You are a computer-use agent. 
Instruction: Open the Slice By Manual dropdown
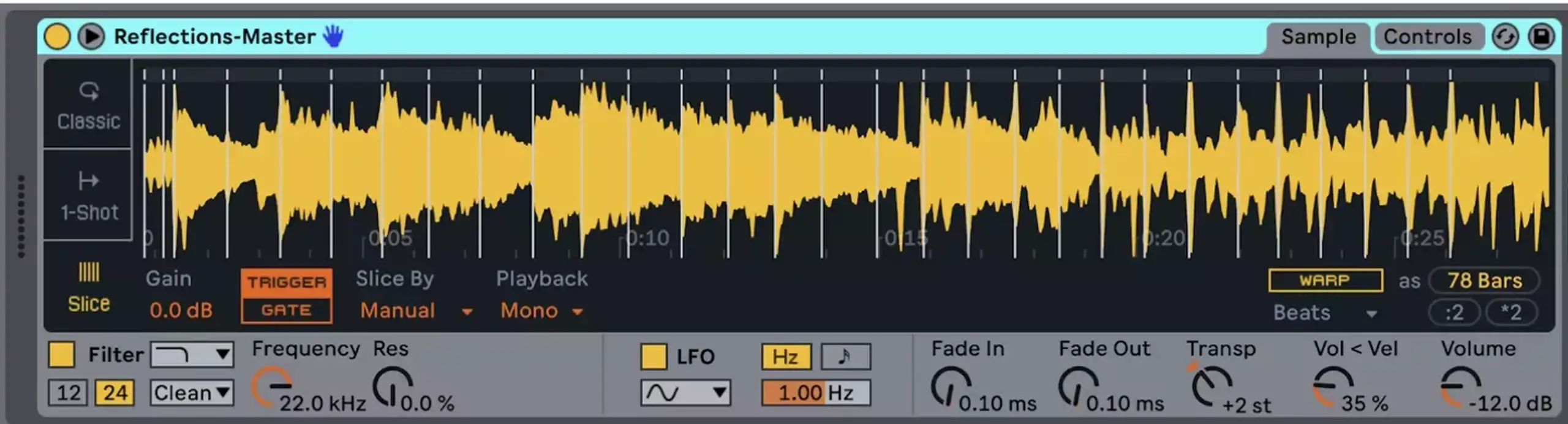415,311
